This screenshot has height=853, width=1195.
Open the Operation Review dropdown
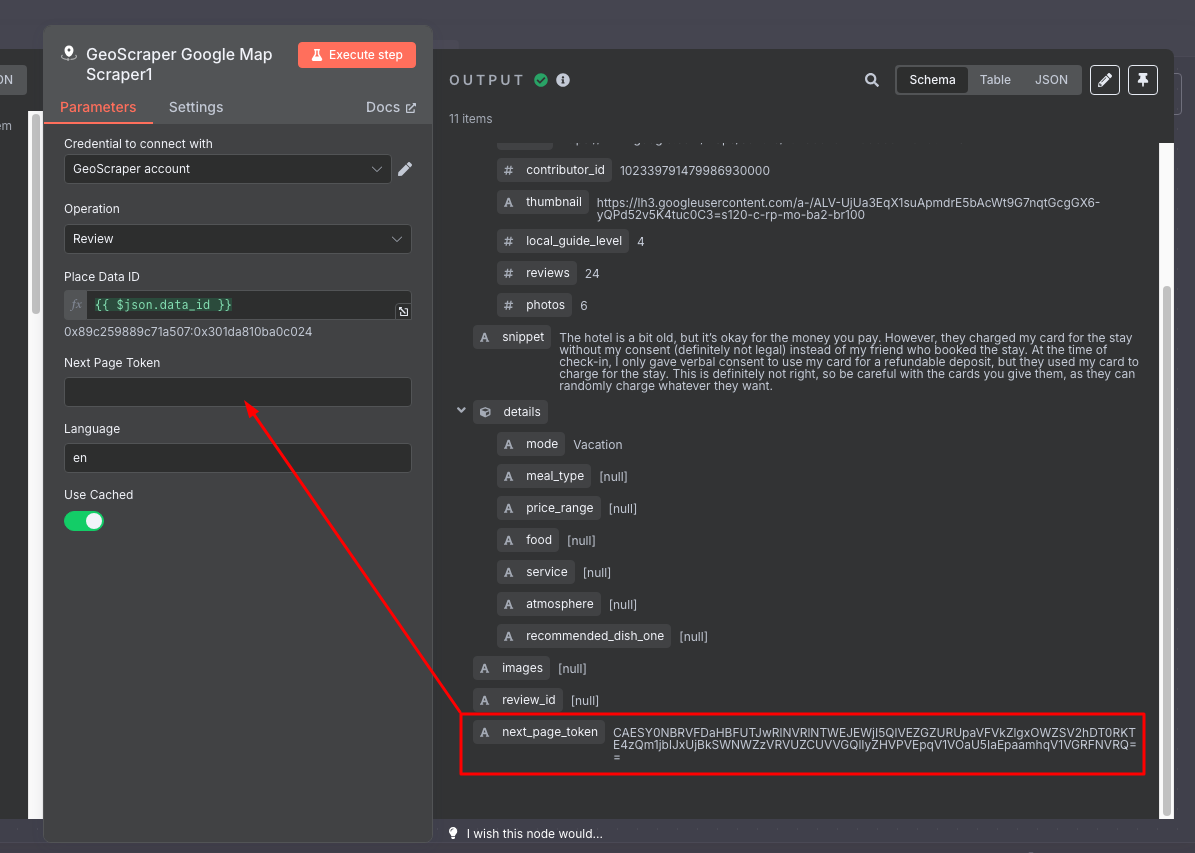[x=238, y=239]
